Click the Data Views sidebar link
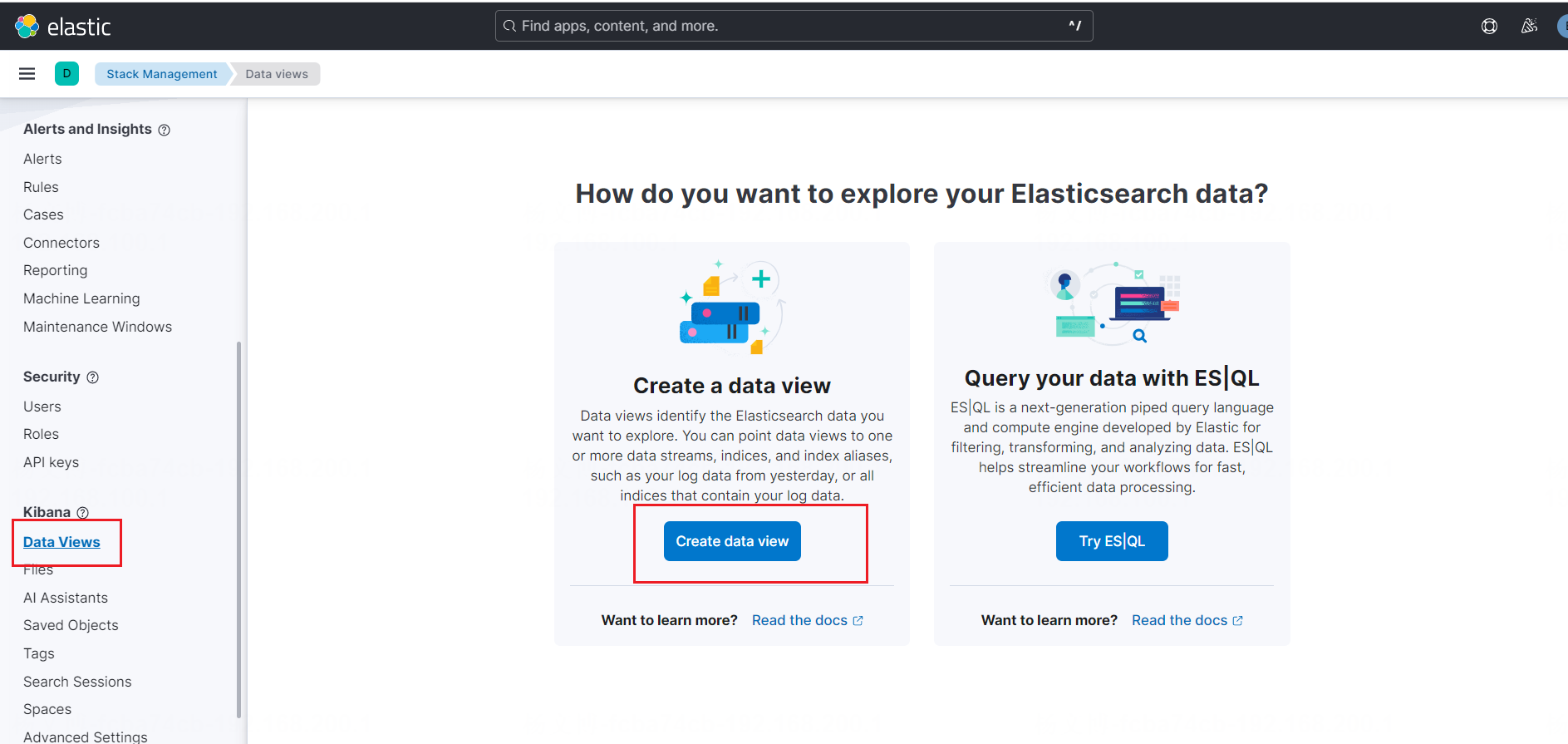The height and width of the screenshot is (744, 1568). click(x=61, y=542)
